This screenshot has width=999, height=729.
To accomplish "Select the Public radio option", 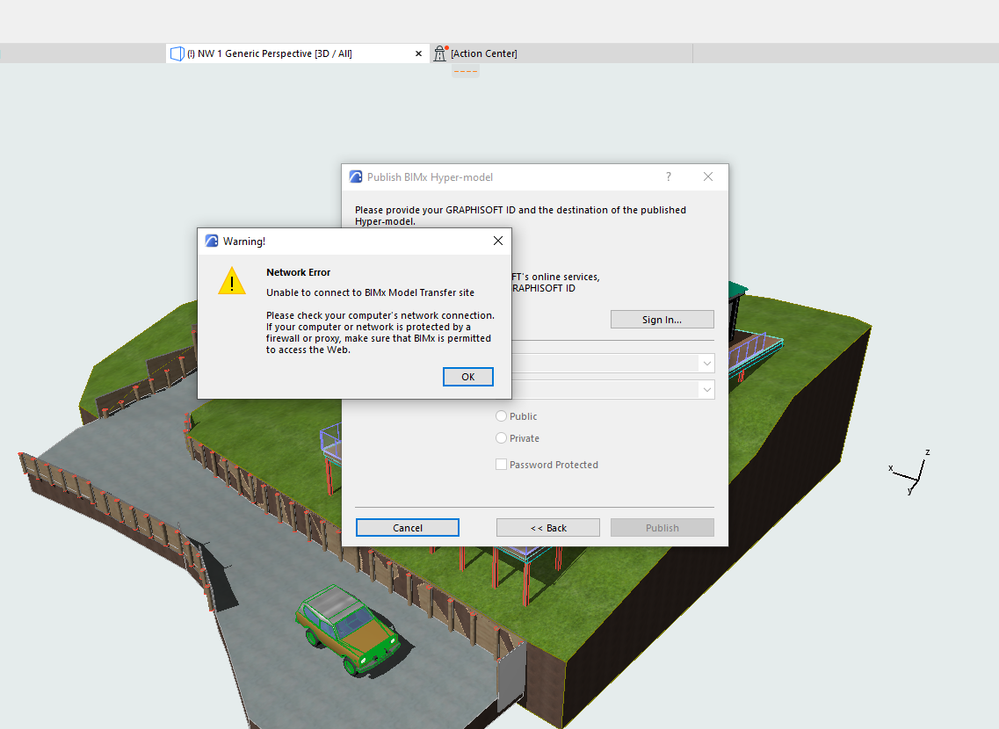I will [501, 416].
